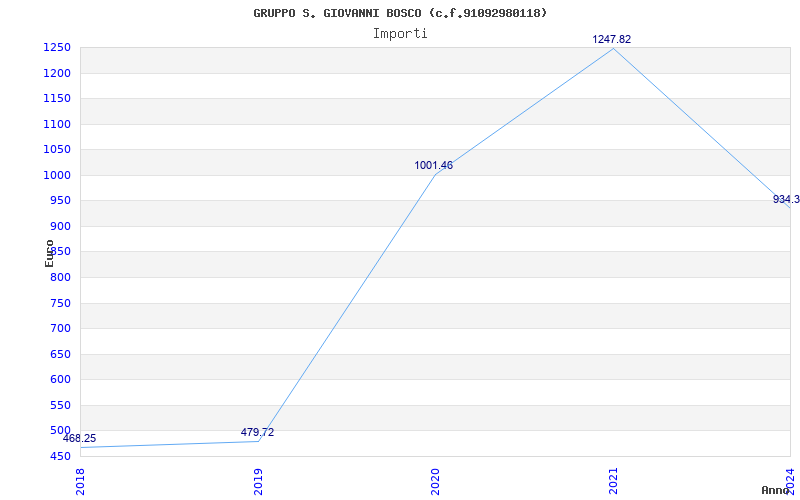Click the Euro y-axis title

pyautogui.click(x=49, y=253)
